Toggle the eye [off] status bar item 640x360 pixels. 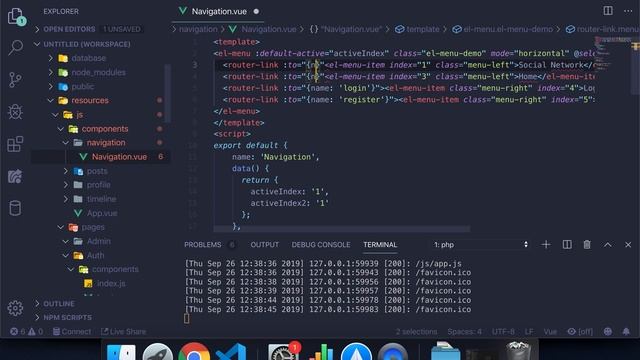pyautogui.click(x=580, y=331)
